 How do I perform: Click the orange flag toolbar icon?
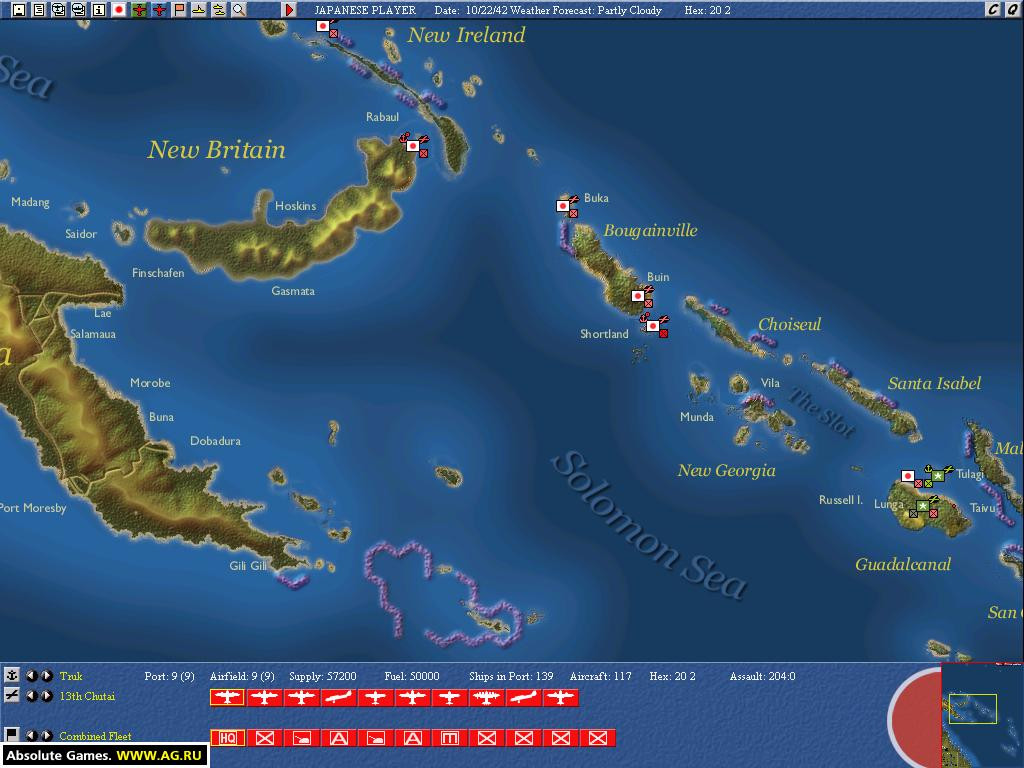179,10
